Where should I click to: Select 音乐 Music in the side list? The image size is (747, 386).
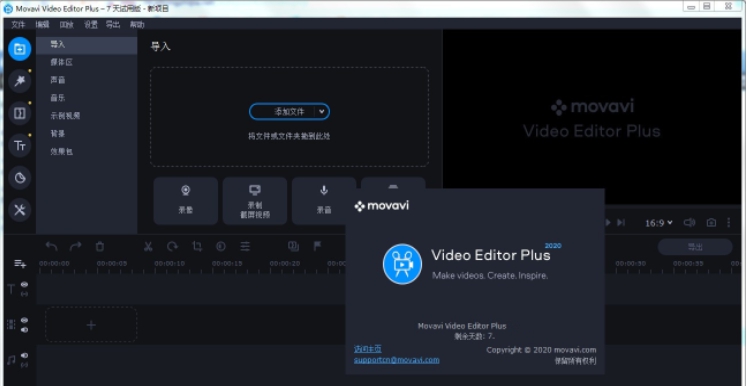(87, 98)
